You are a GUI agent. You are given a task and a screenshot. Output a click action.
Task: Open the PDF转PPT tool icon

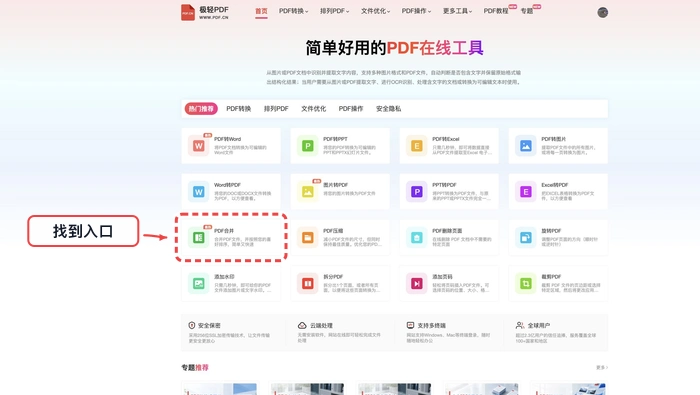click(308, 146)
